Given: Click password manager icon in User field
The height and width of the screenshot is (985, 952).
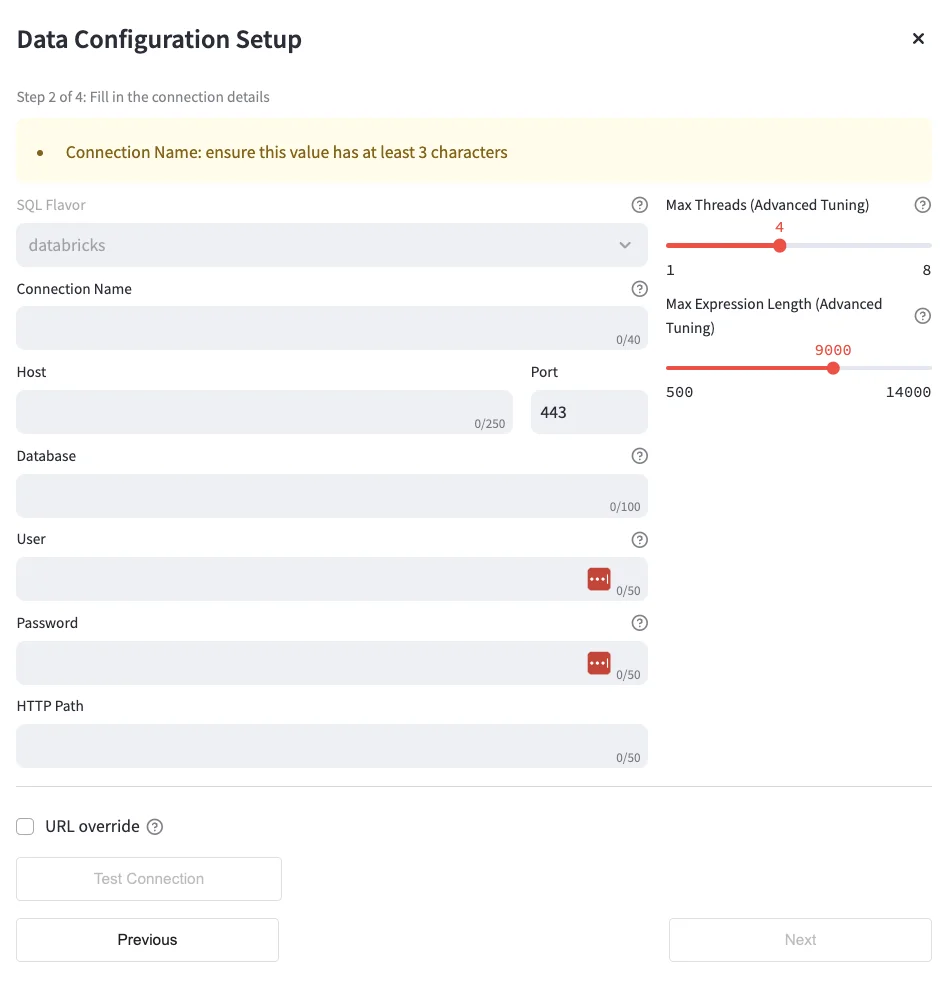Looking at the screenshot, I should (x=598, y=579).
